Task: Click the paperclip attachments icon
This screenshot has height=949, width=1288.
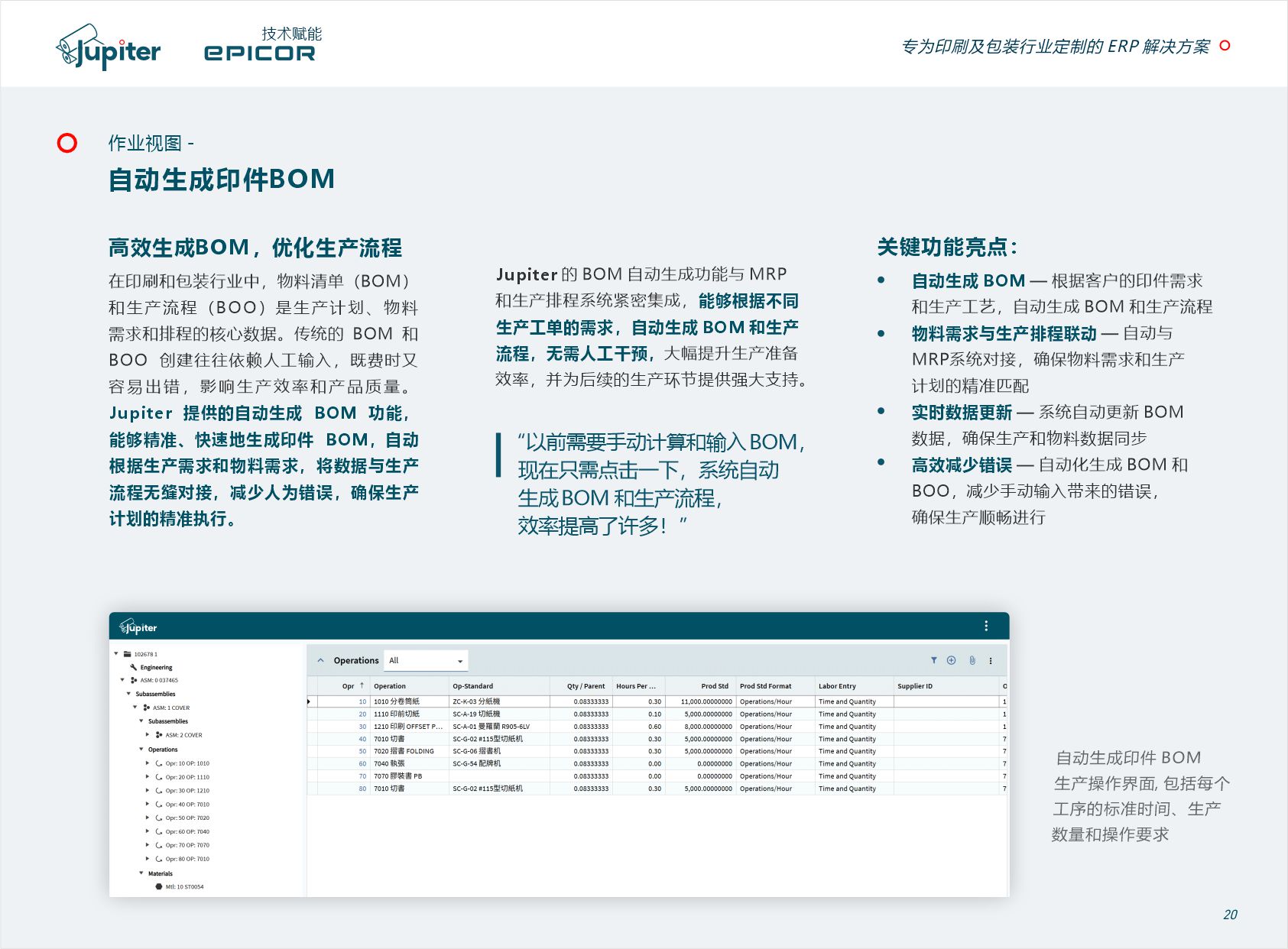Action: coord(972,660)
